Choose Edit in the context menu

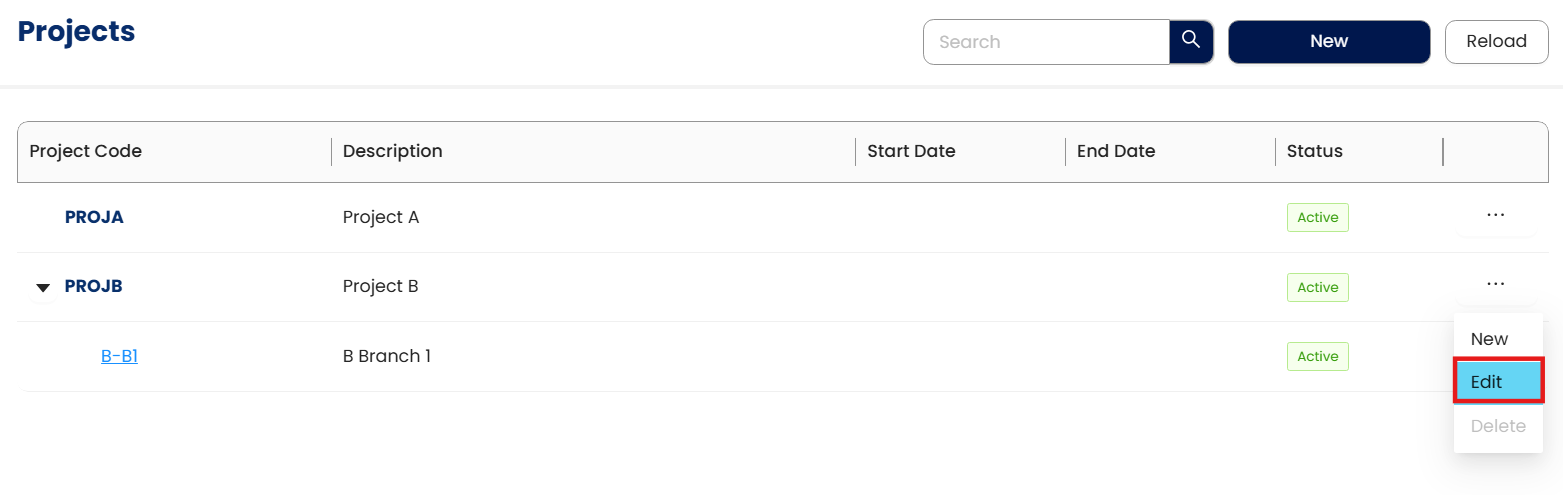(x=1498, y=382)
